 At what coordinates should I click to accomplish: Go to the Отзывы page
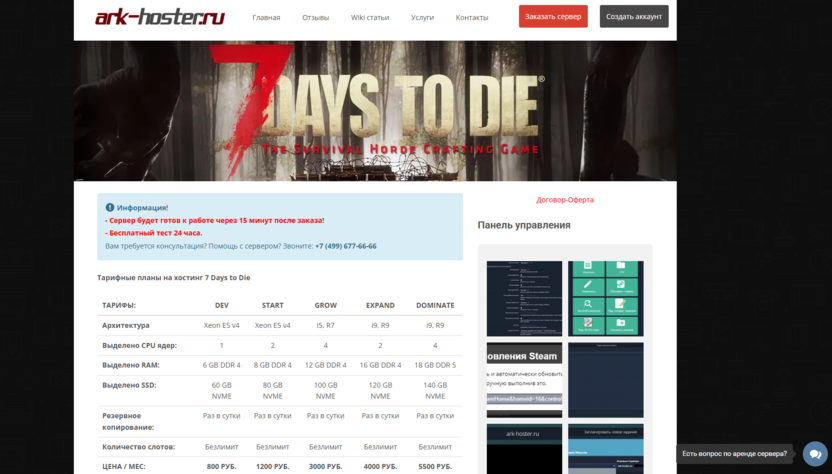pos(316,18)
